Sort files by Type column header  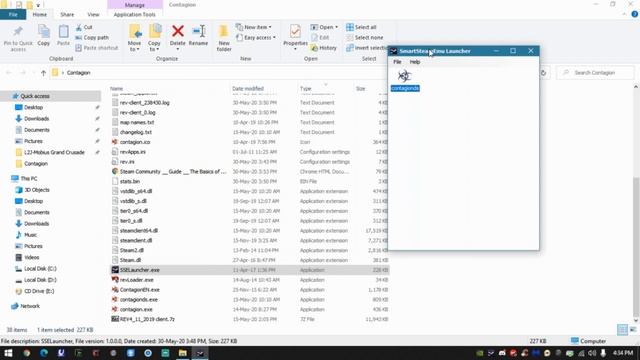pos(306,89)
